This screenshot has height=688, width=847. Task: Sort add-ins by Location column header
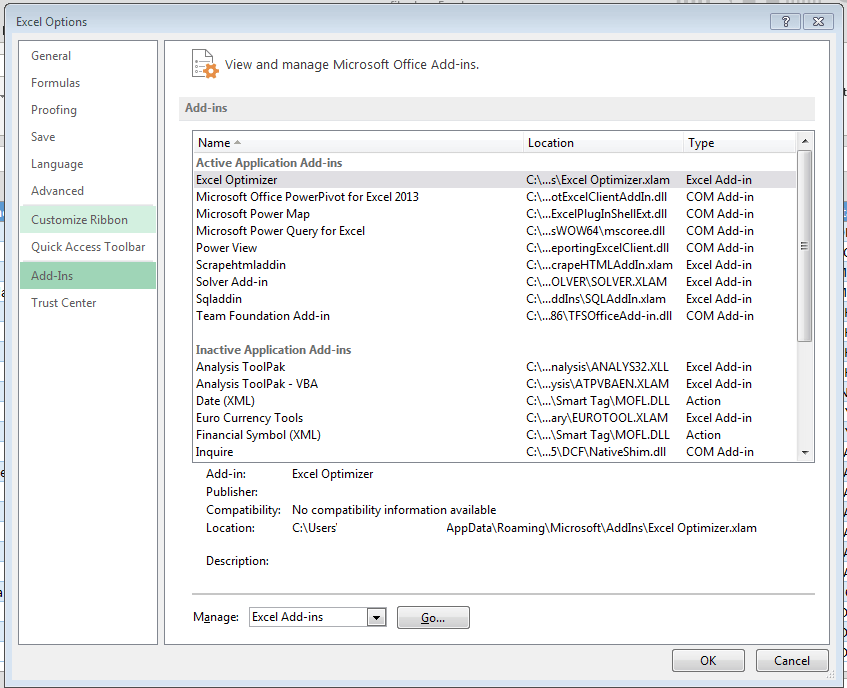click(603, 143)
